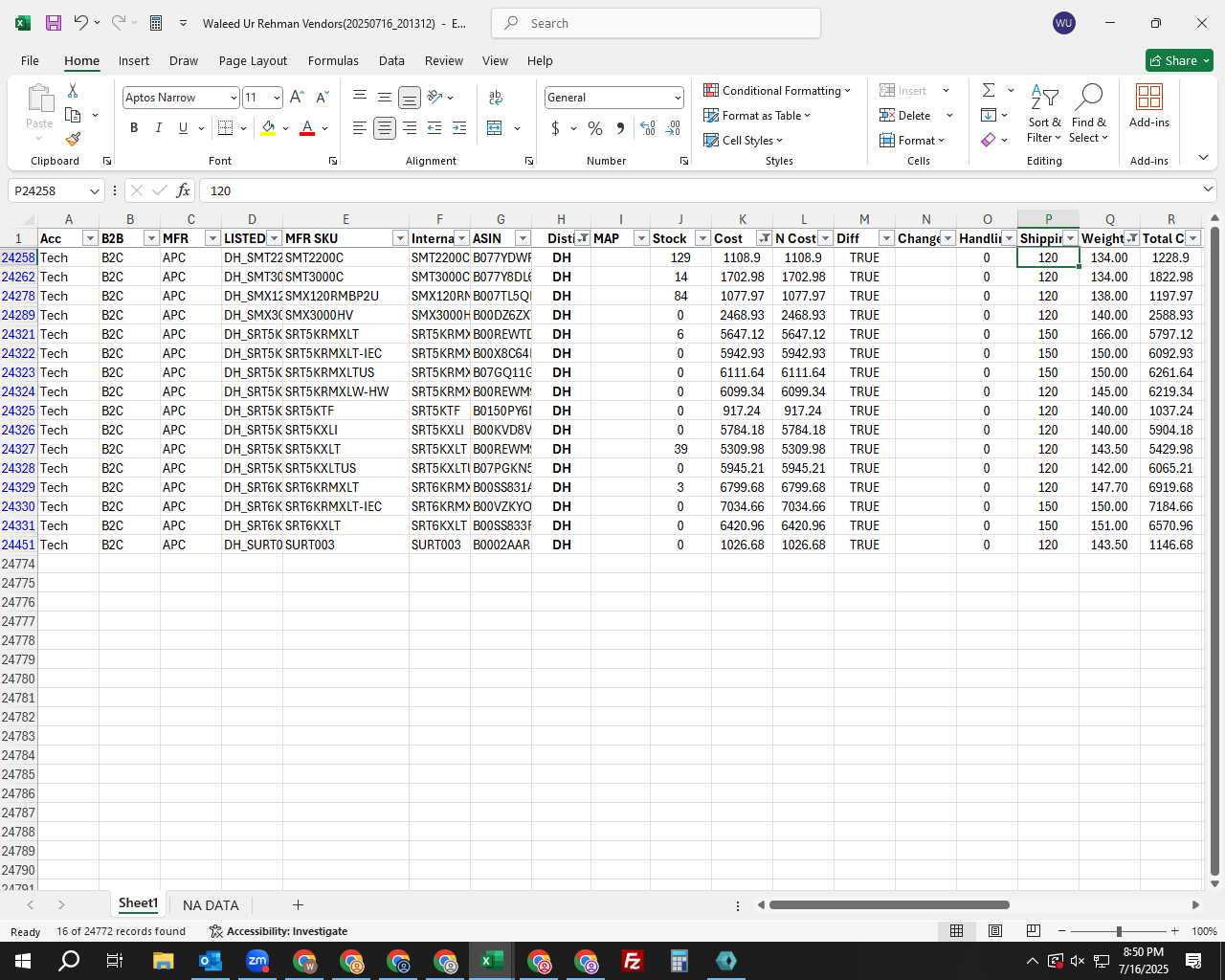Click the Search box in title bar

tap(656, 23)
